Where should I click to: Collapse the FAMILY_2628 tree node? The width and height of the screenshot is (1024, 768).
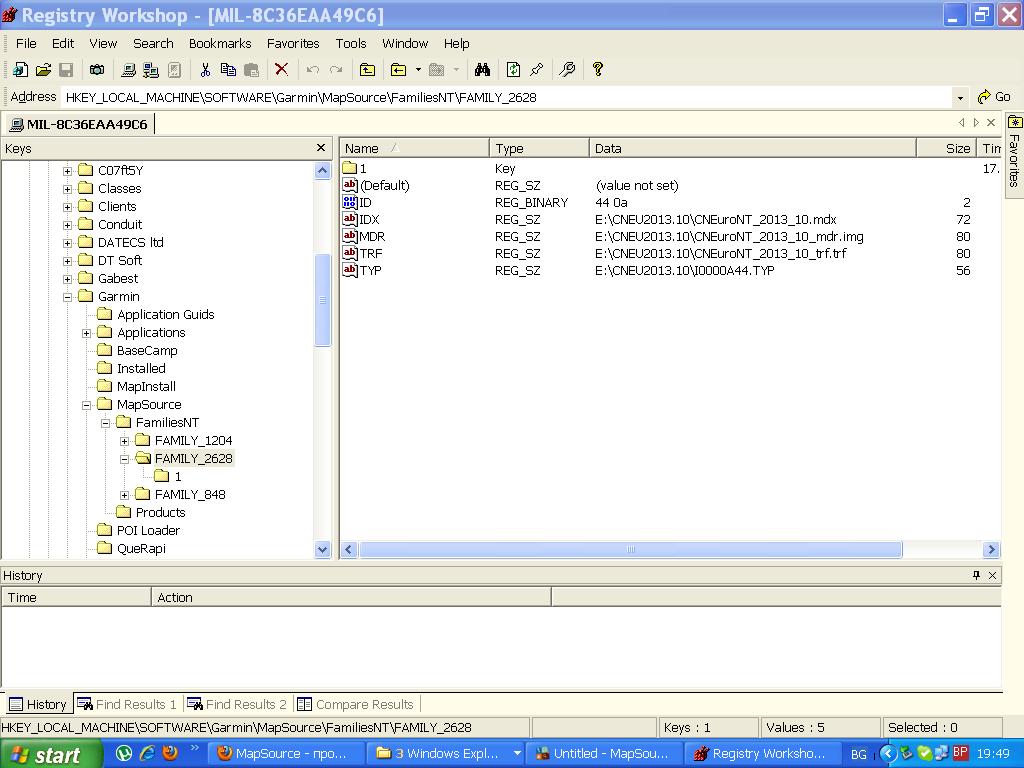pos(125,459)
